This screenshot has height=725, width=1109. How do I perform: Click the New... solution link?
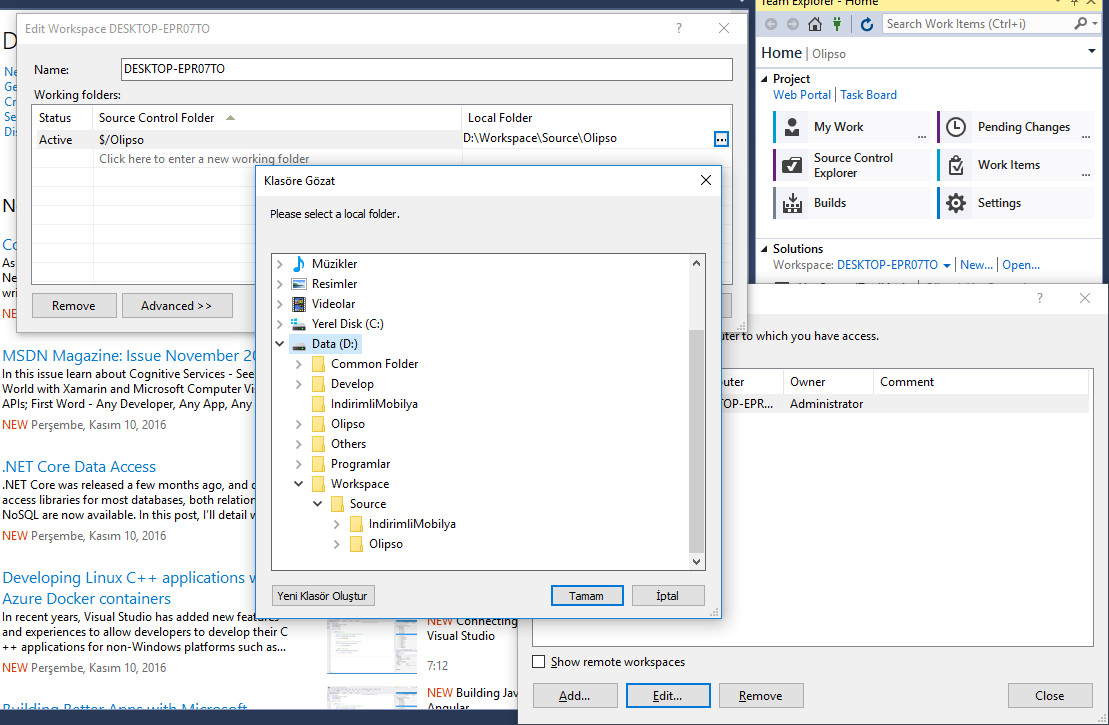[x=976, y=265]
